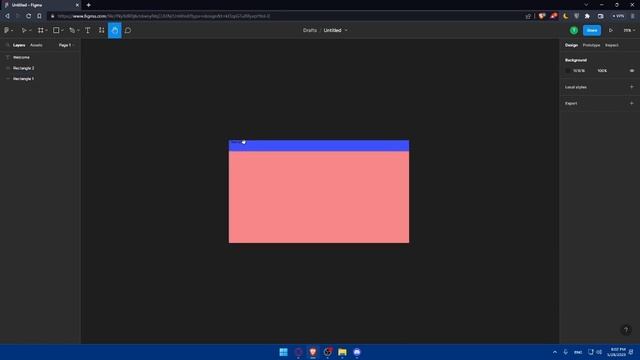Select the Comment tool
Image resolution: width=640 pixels, height=360 pixels.
click(128, 30)
